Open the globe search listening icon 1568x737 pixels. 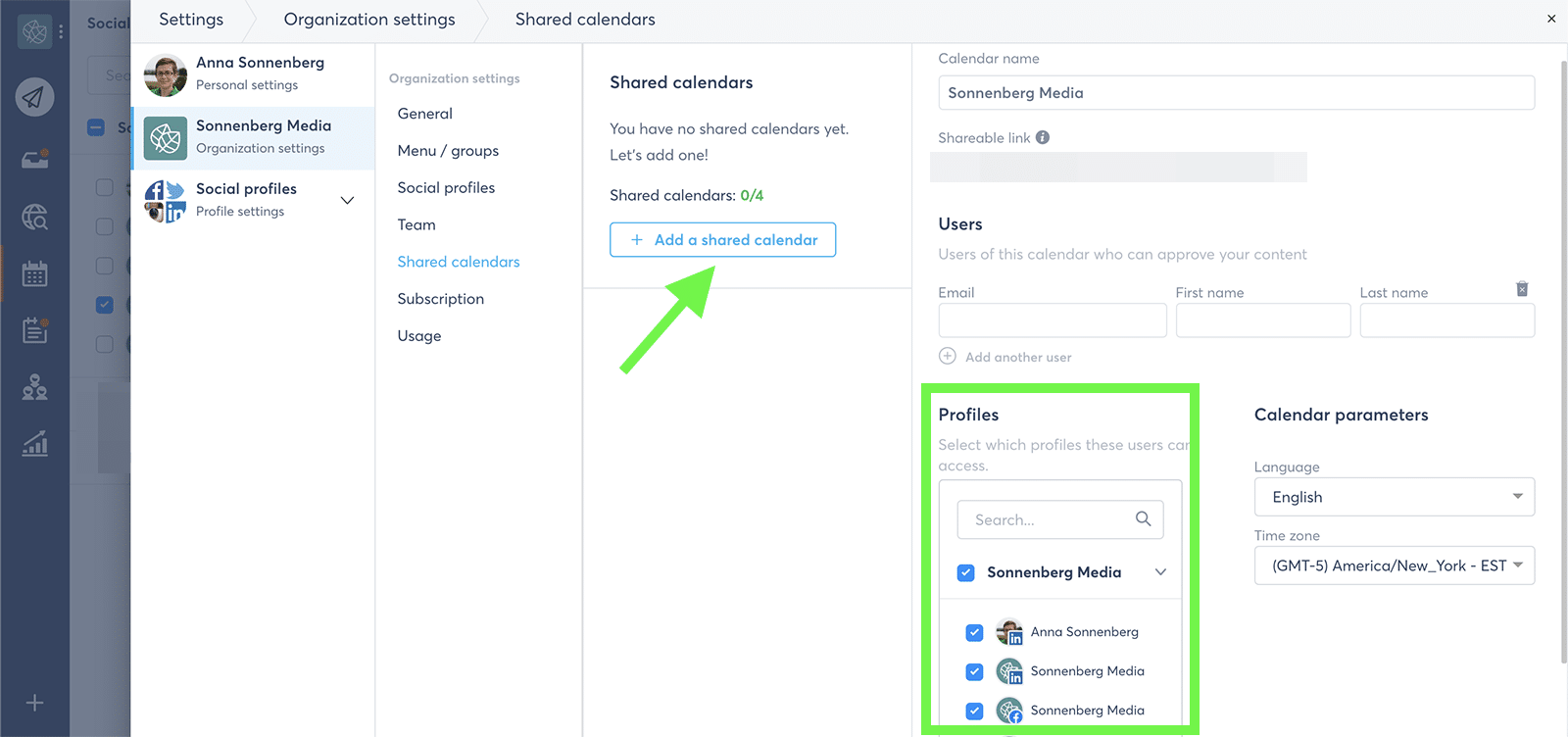pos(35,217)
